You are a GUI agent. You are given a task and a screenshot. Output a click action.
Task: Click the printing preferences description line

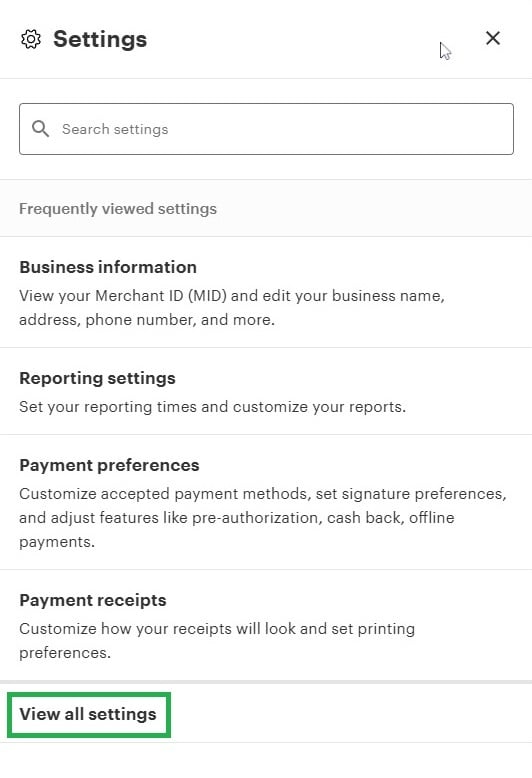coord(65,653)
